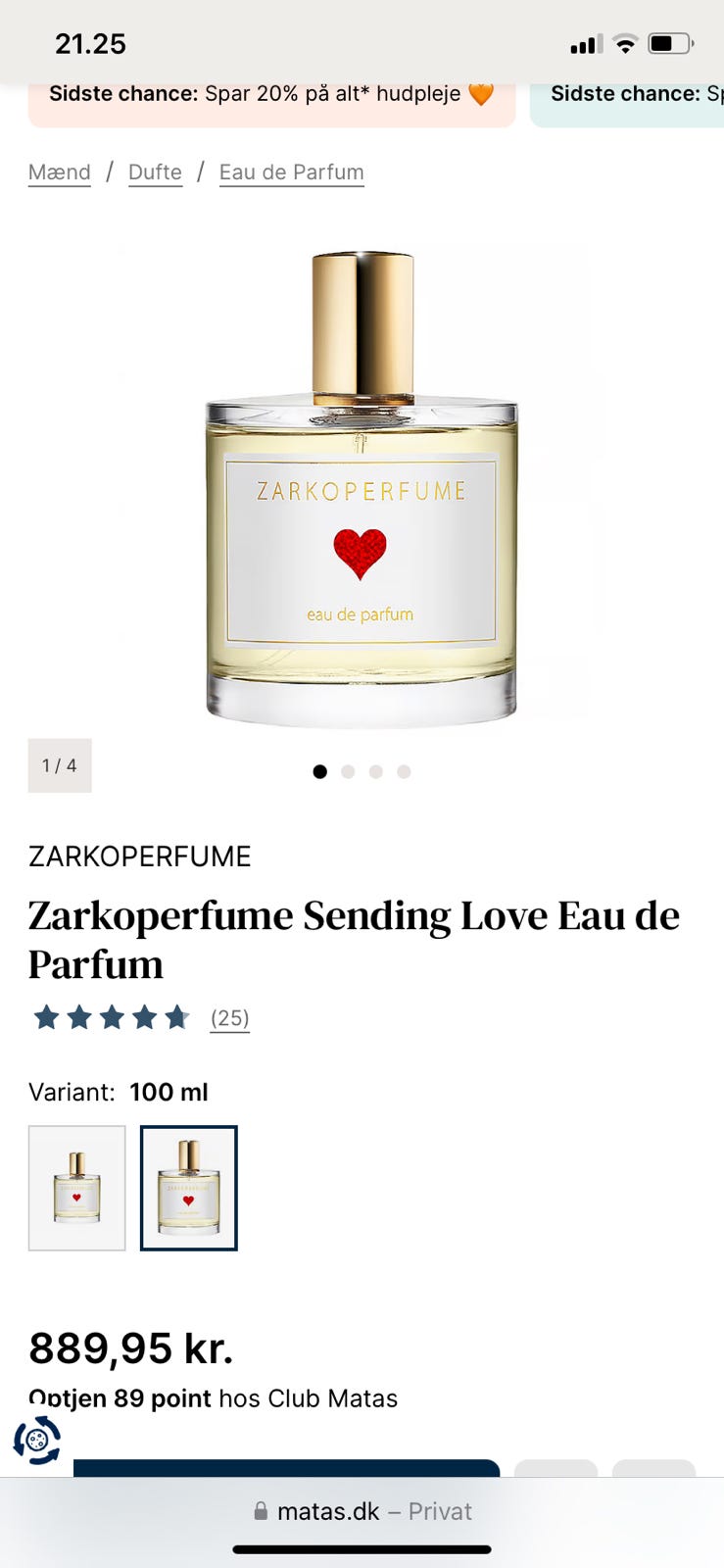
Task: Select the 100 ml variant thumbnail
Action: click(189, 1188)
